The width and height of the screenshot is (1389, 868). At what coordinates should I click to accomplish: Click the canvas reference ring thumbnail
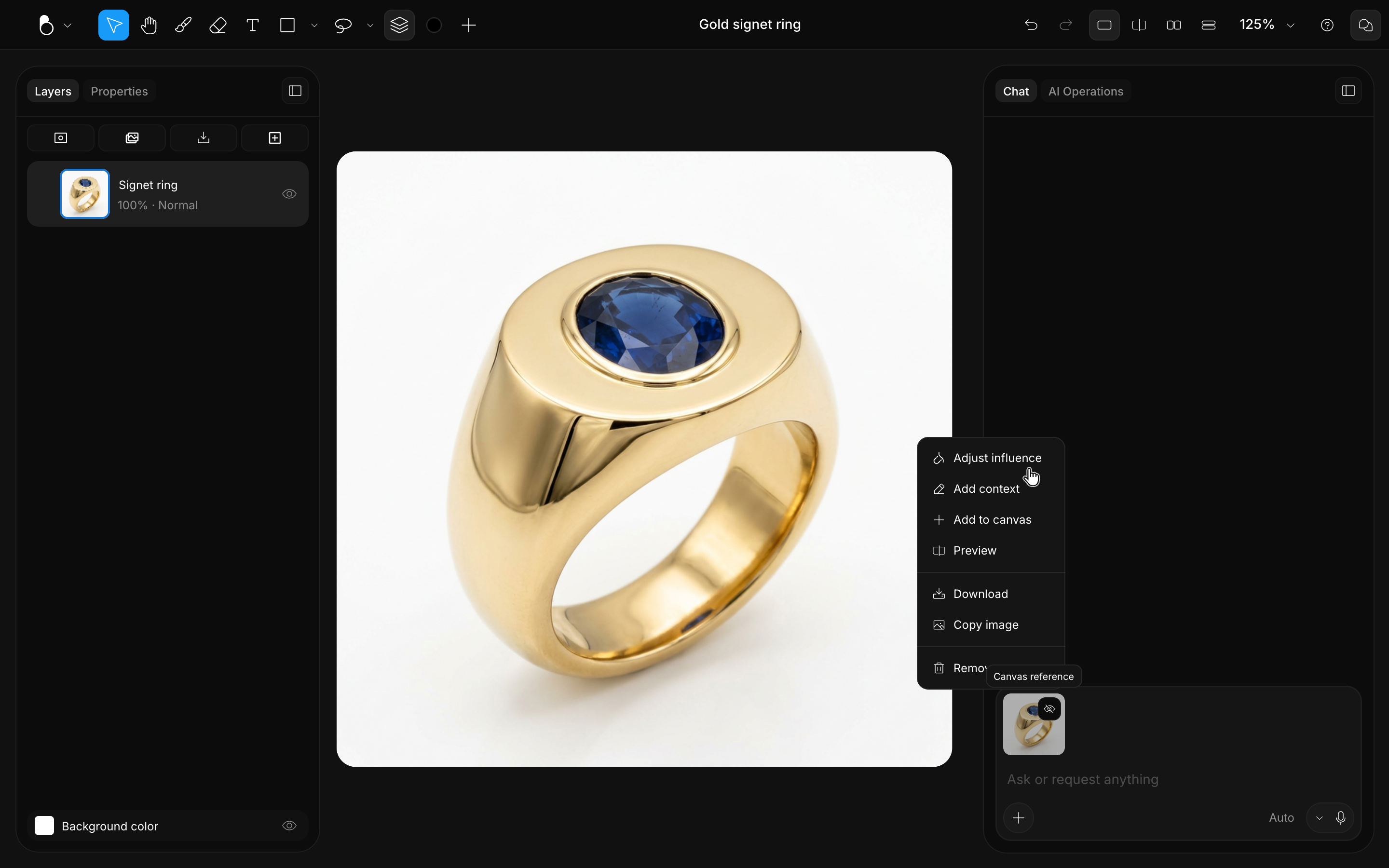click(1034, 724)
